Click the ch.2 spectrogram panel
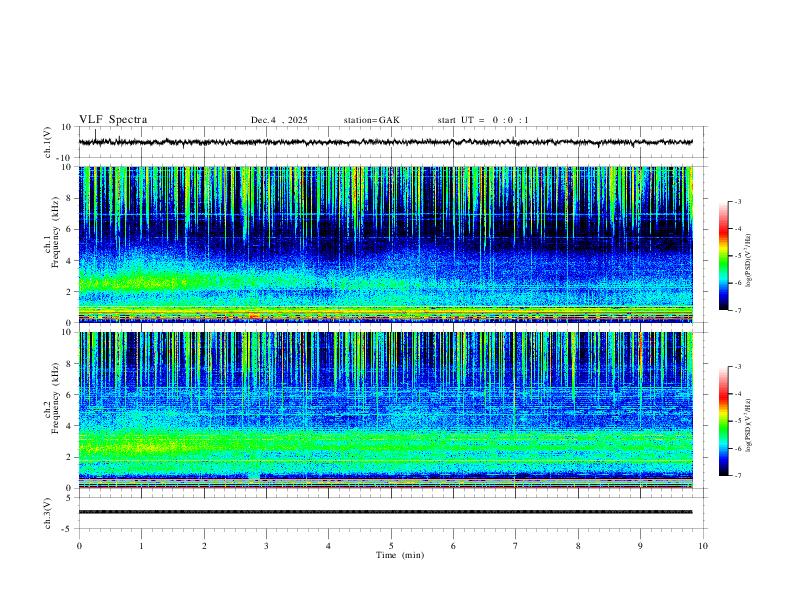The height and width of the screenshot is (612, 792). [x=385, y=410]
